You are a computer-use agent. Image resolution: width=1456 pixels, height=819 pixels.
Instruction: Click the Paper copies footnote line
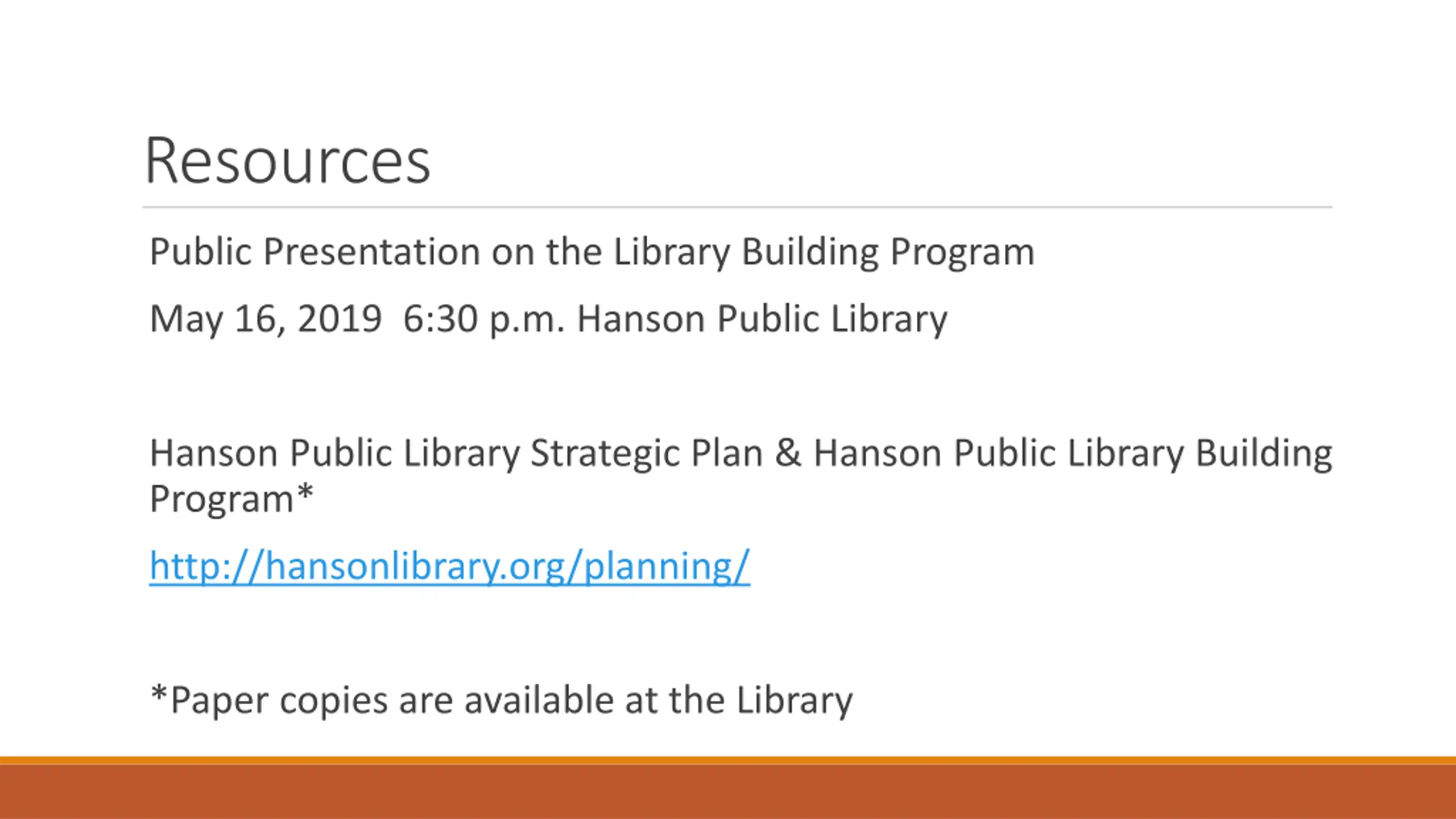(500, 700)
